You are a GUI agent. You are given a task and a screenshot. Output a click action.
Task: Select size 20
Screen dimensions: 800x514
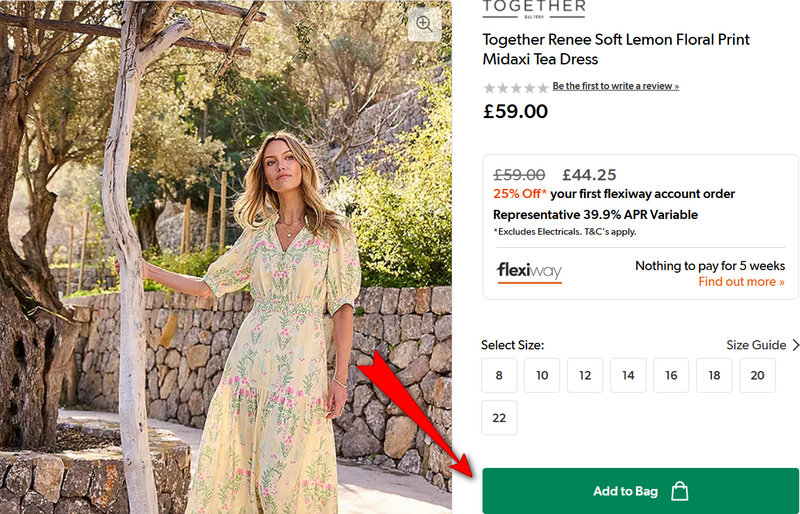(x=757, y=375)
